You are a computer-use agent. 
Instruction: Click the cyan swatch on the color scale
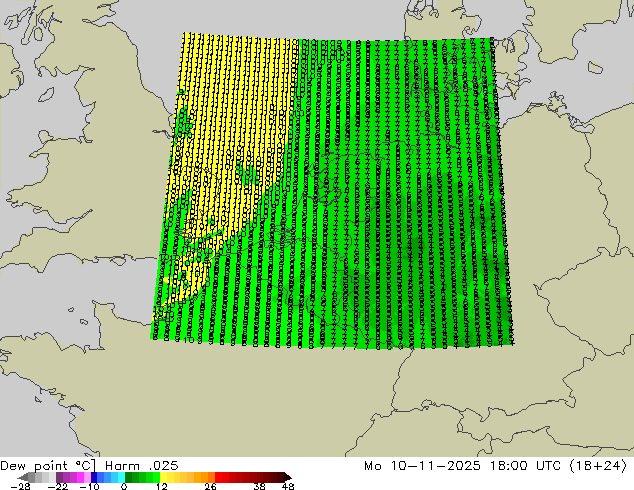[x=118, y=478]
